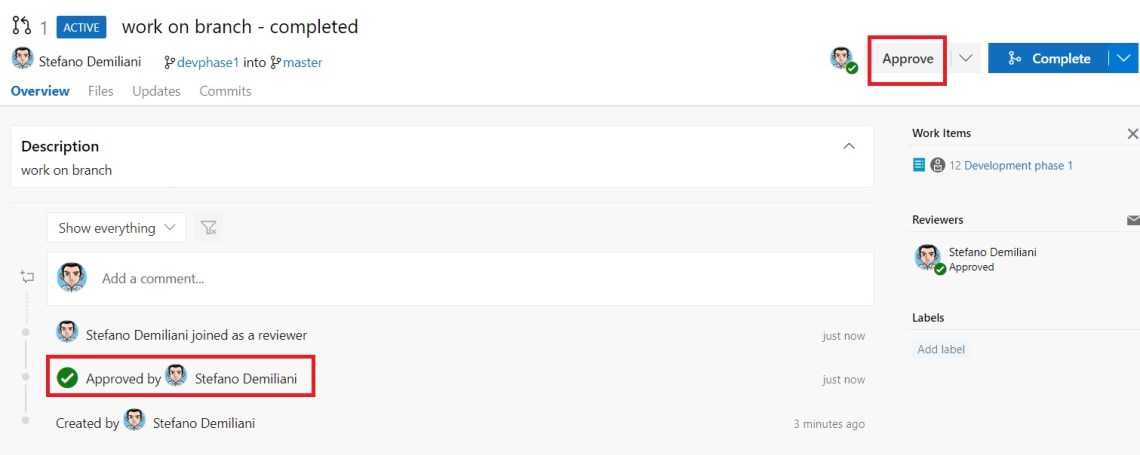Click the comment filter funnel icon
This screenshot has height=455, width=1140.
pyautogui.click(x=208, y=228)
